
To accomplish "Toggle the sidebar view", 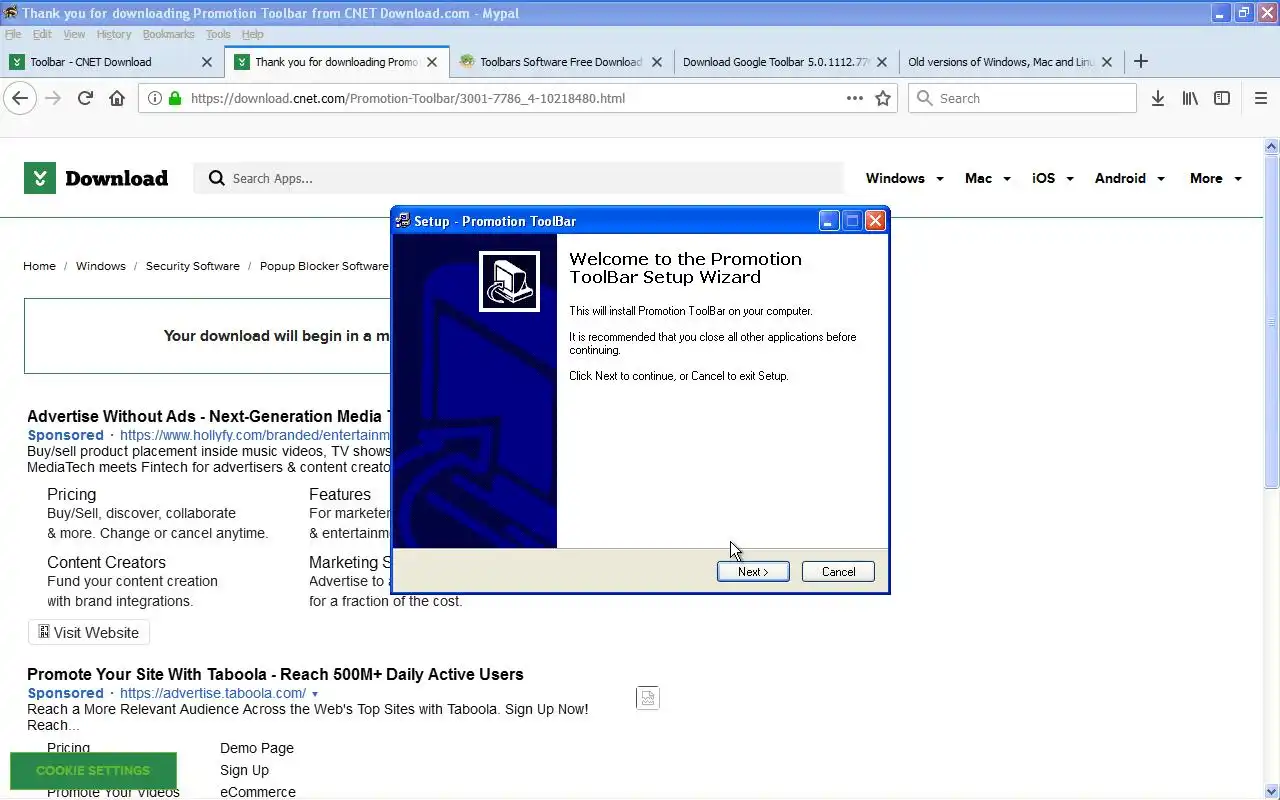I will (x=1222, y=98).
